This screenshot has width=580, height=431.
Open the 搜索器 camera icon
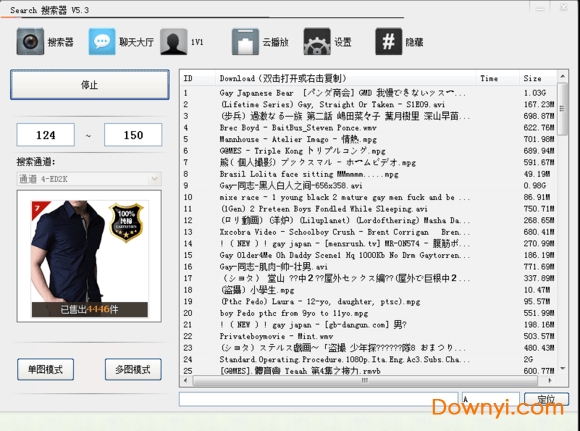[30, 41]
